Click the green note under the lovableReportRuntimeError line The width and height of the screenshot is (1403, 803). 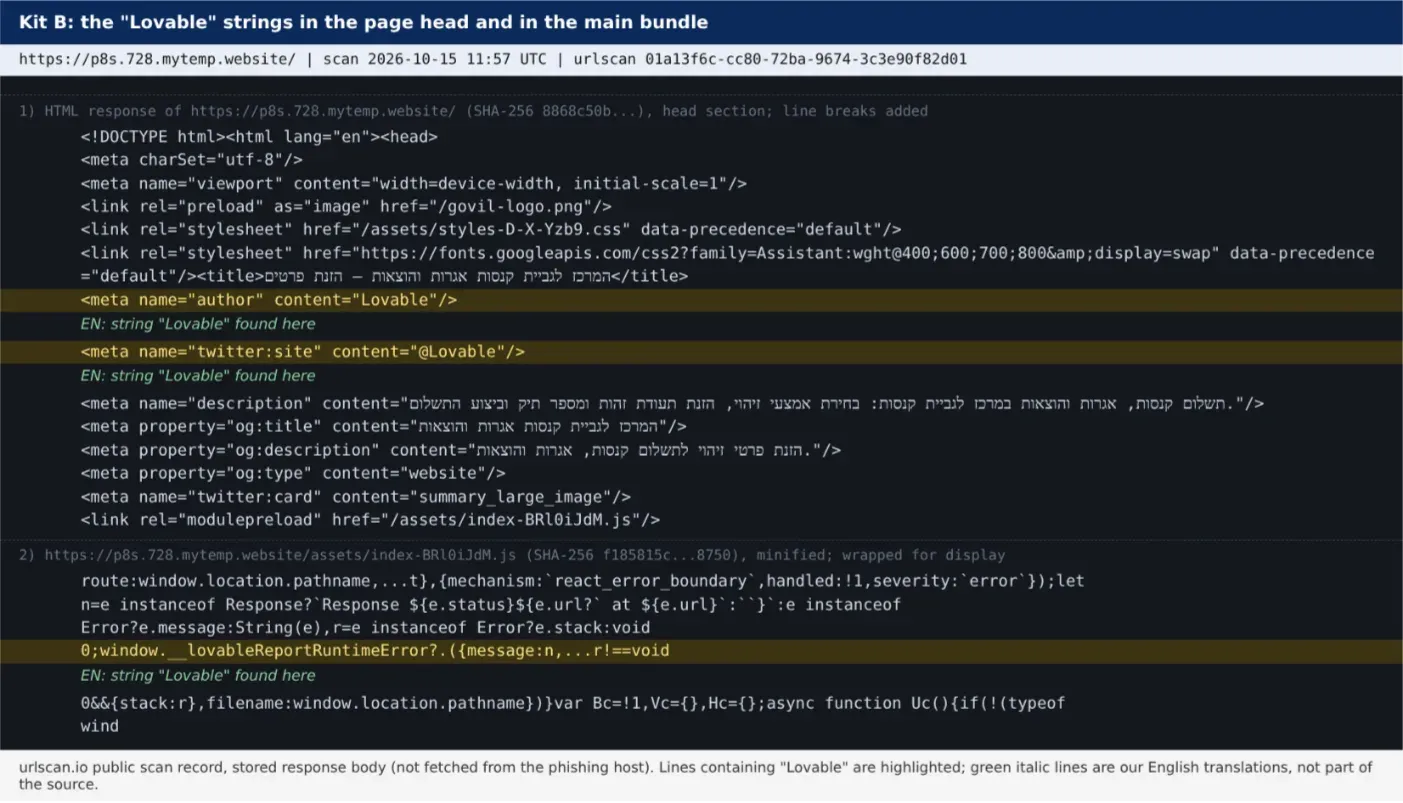coord(198,676)
